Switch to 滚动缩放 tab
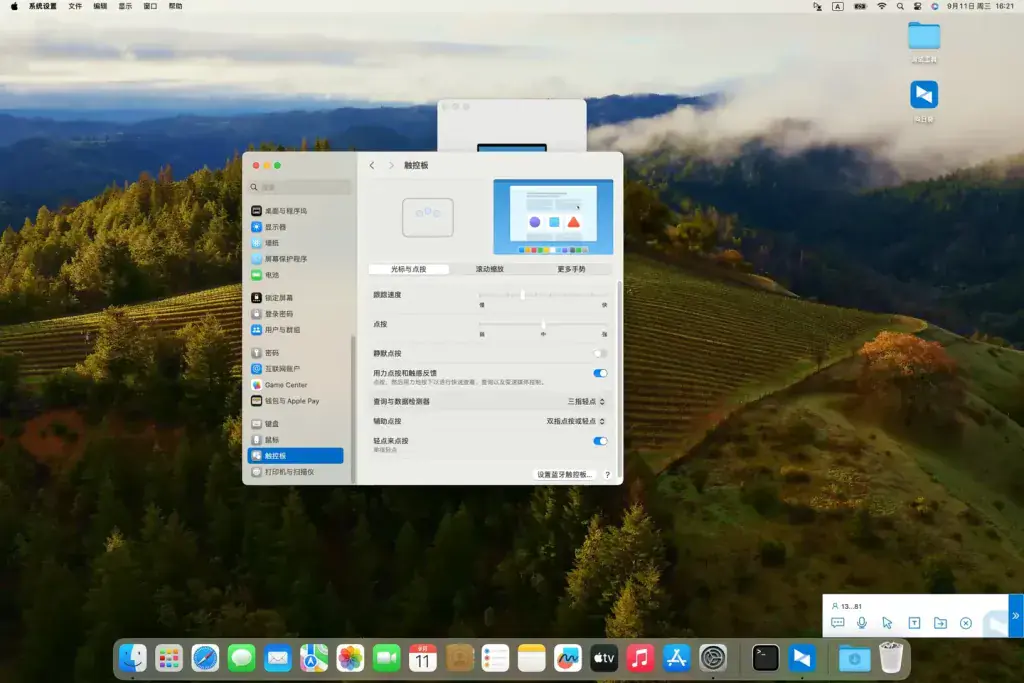 pyautogui.click(x=490, y=269)
